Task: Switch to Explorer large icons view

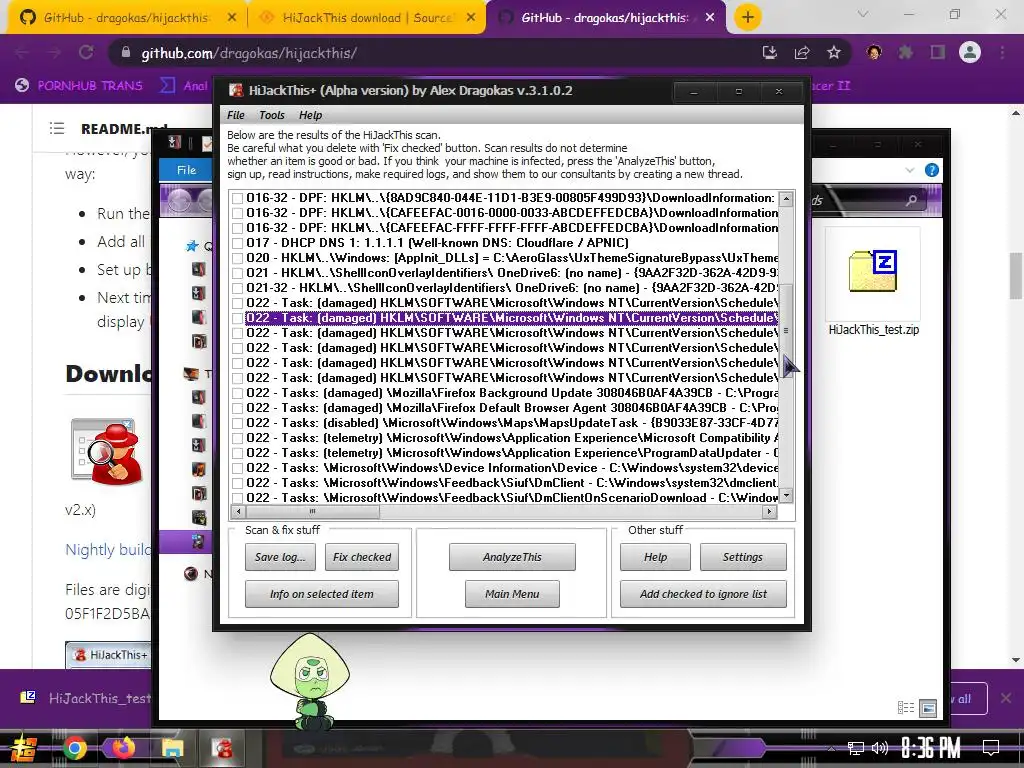Action: point(928,708)
